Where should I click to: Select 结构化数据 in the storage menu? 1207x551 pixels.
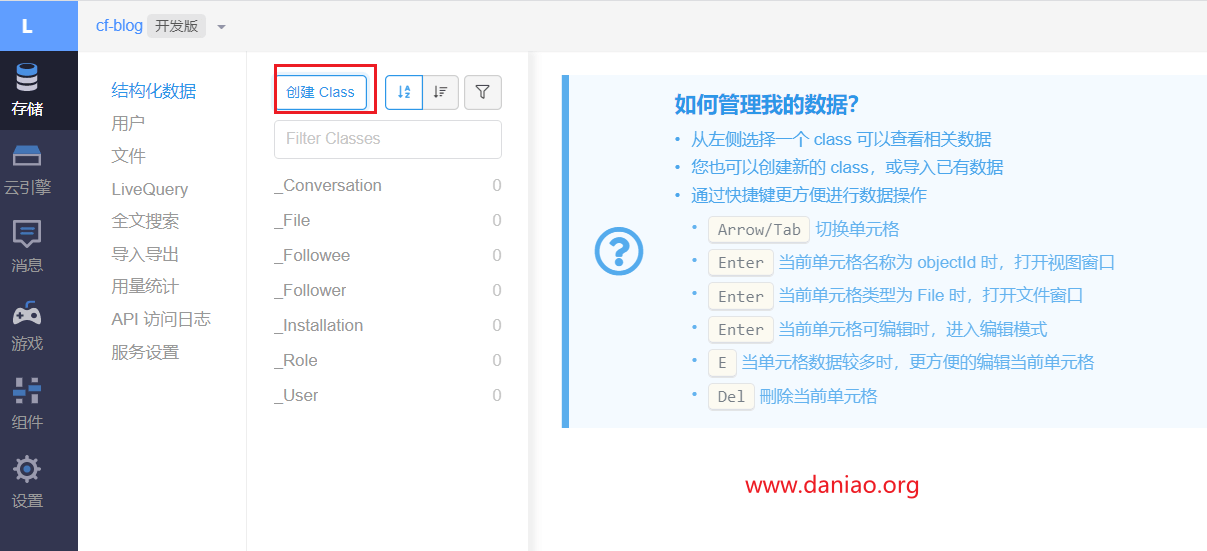click(x=154, y=91)
